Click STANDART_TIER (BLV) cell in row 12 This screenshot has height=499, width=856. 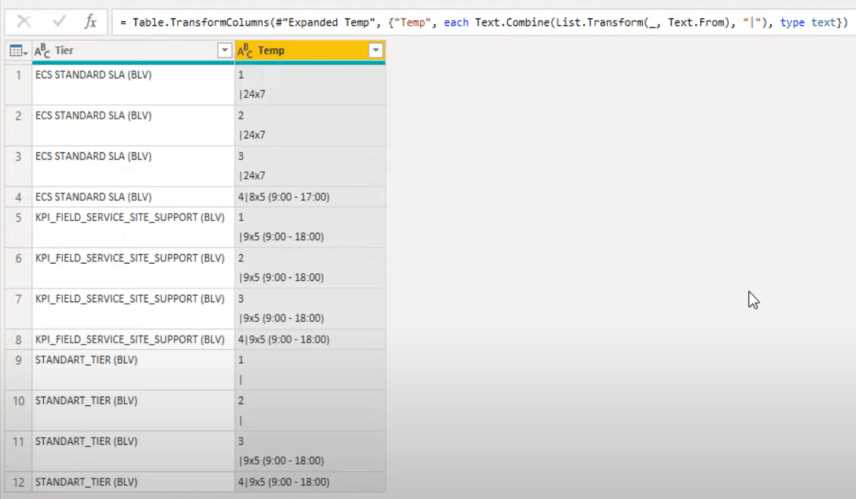133,482
